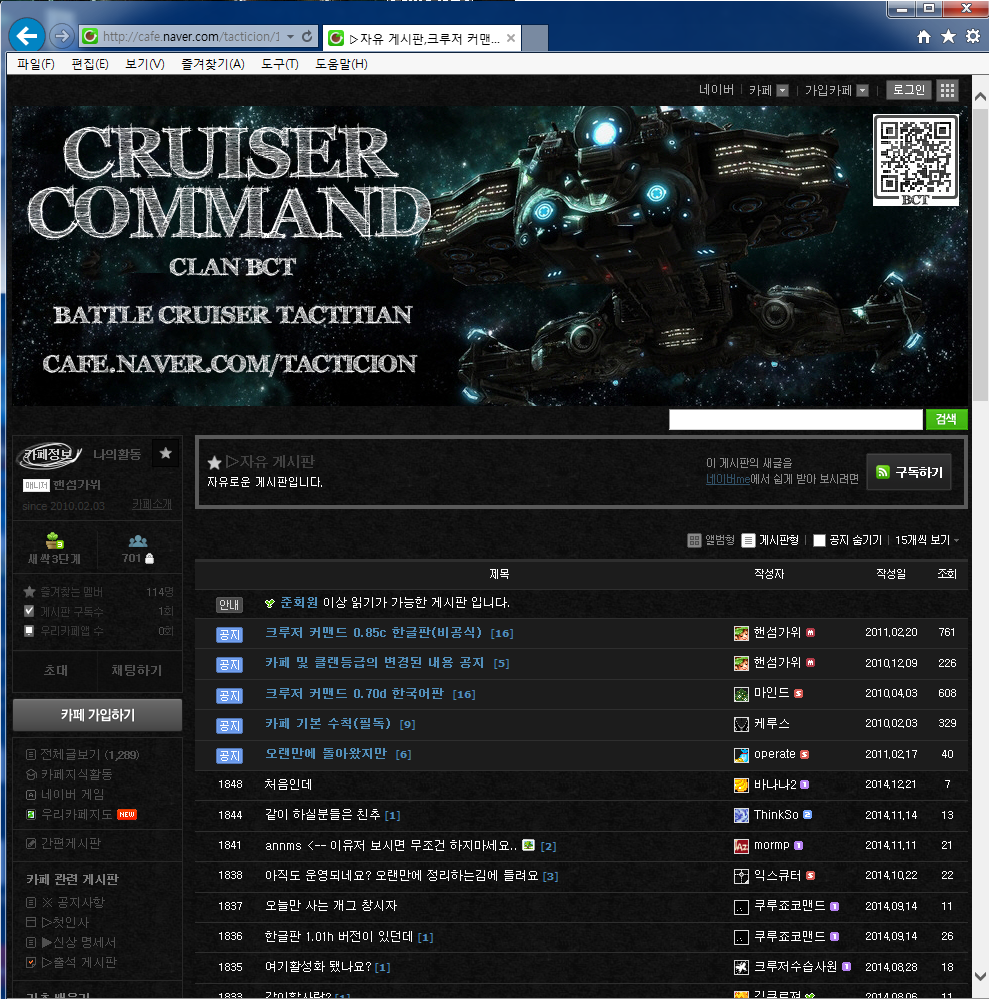
Task: Click the 새싹3단계 cafe rank icon
Action: [x=55, y=541]
